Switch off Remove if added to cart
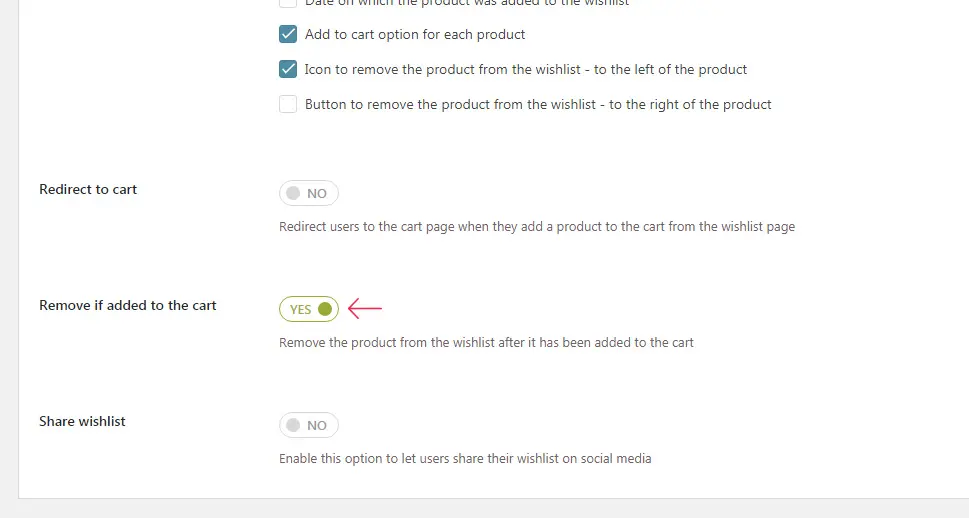The image size is (969, 518). (309, 309)
